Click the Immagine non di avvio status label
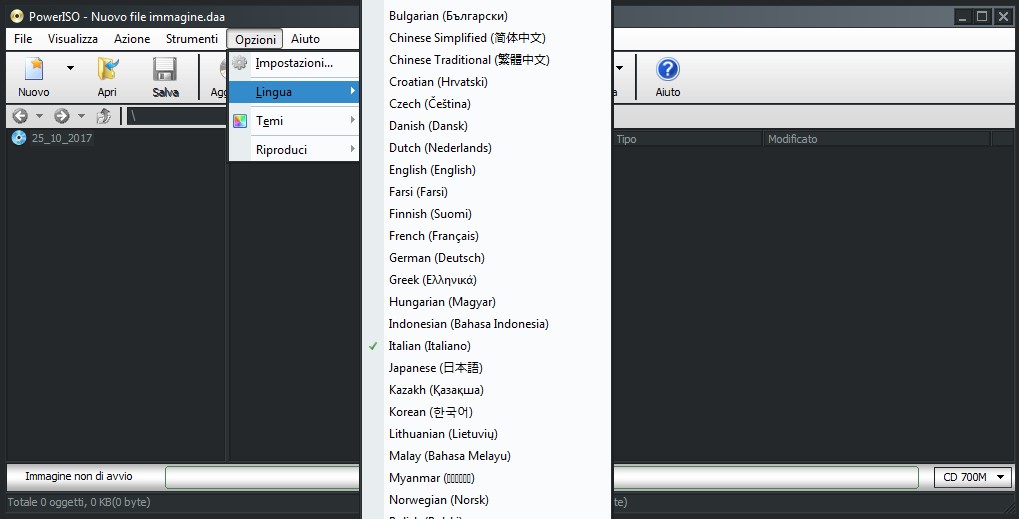The height and width of the screenshot is (519, 1019). [x=79, y=476]
